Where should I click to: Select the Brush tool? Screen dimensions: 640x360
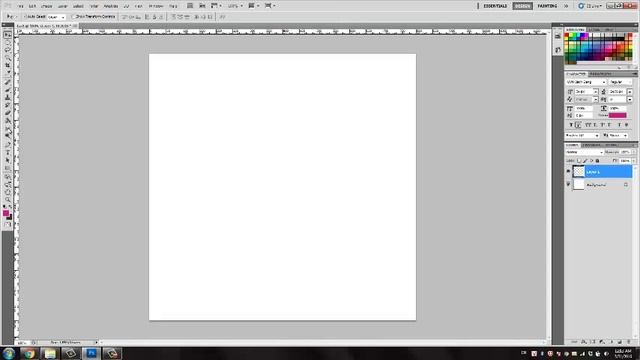7,89
